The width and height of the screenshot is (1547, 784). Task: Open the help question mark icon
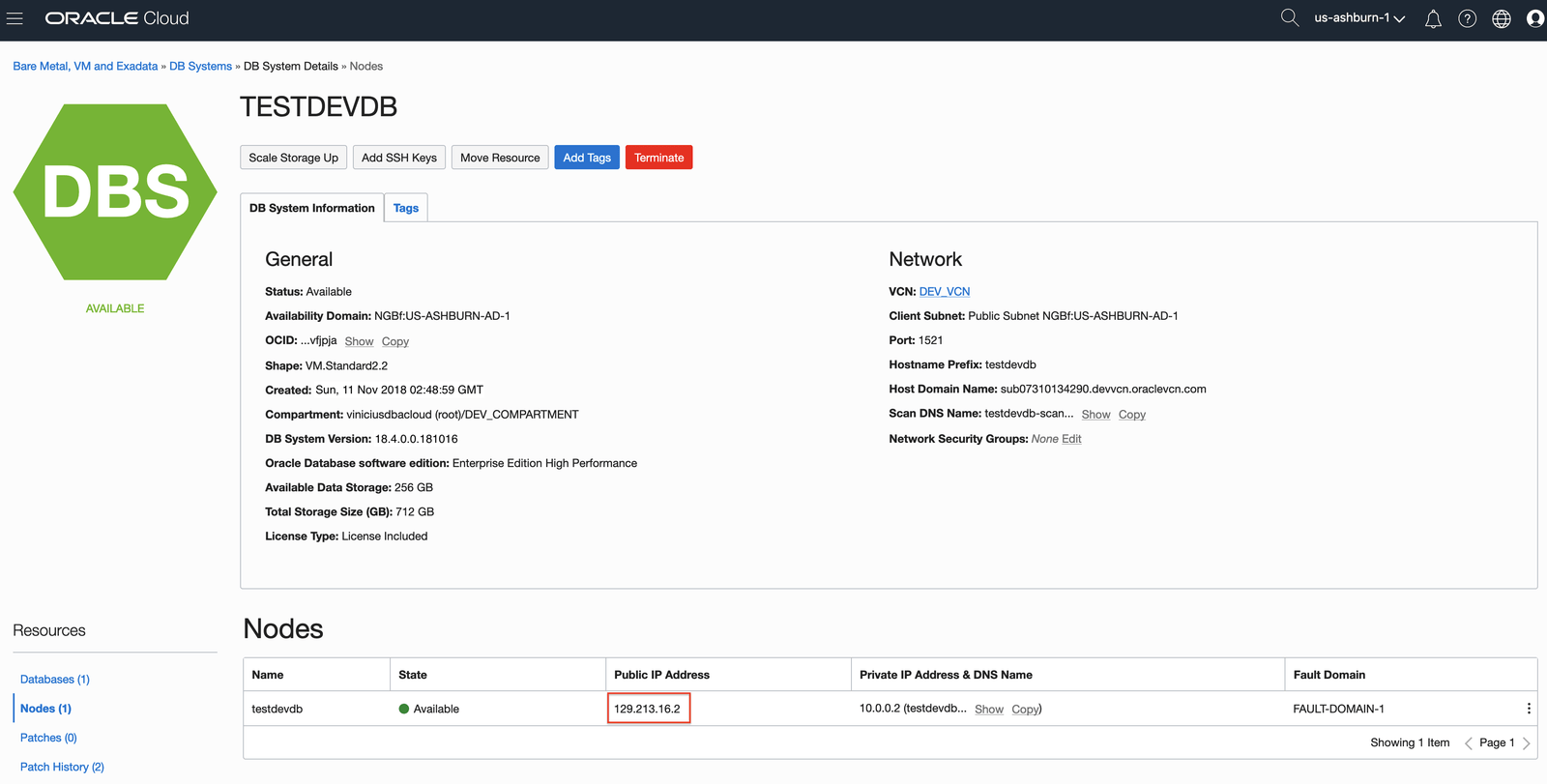(1467, 19)
